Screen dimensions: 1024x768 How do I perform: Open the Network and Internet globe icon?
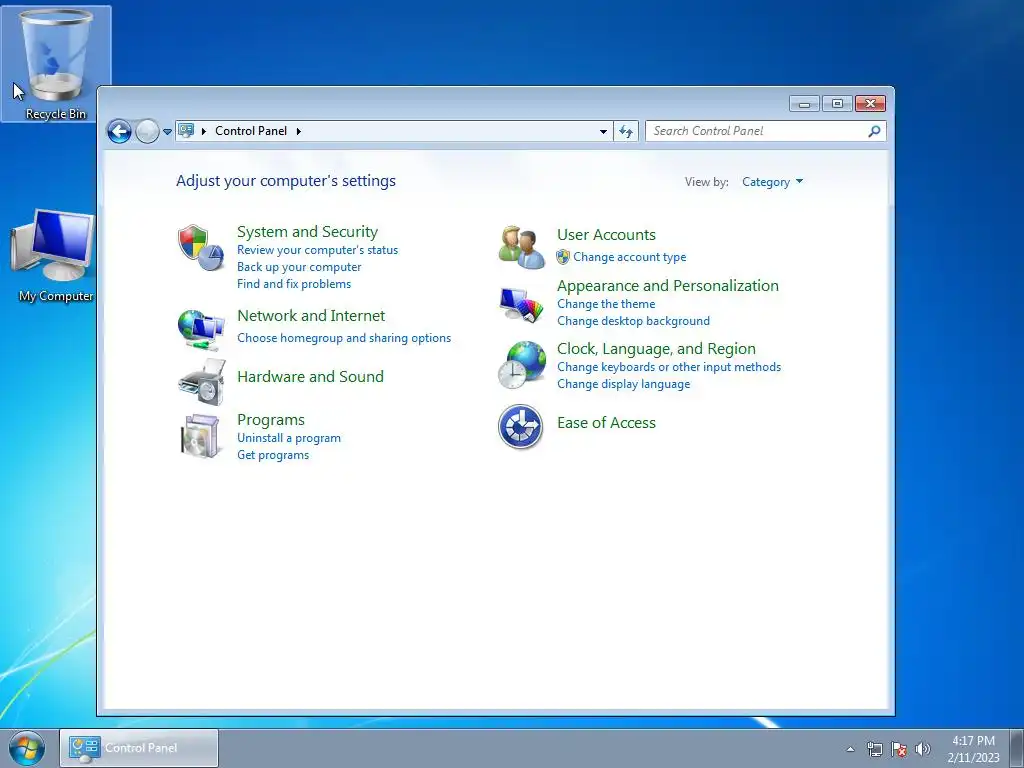click(x=201, y=330)
